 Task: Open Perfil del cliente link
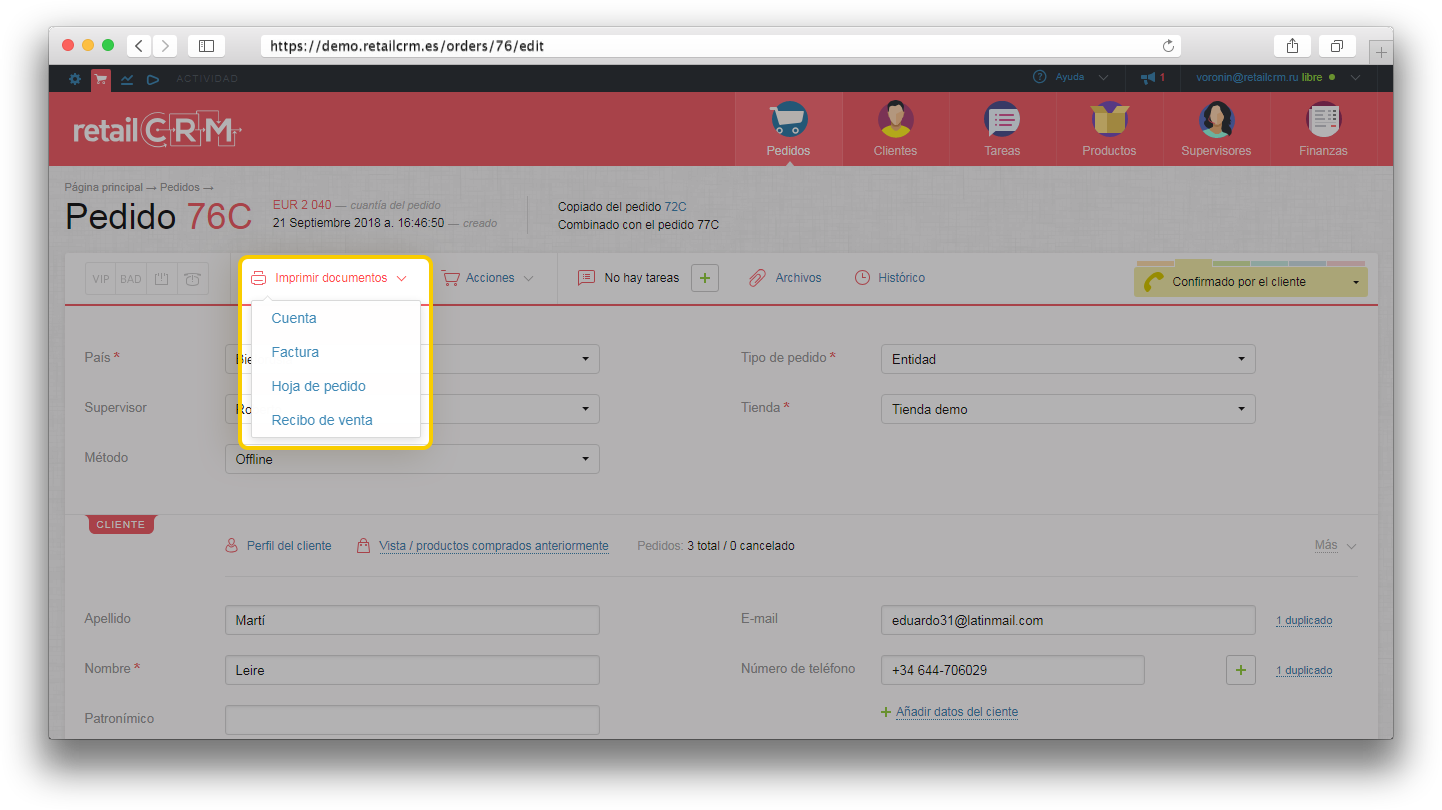(x=289, y=546)
